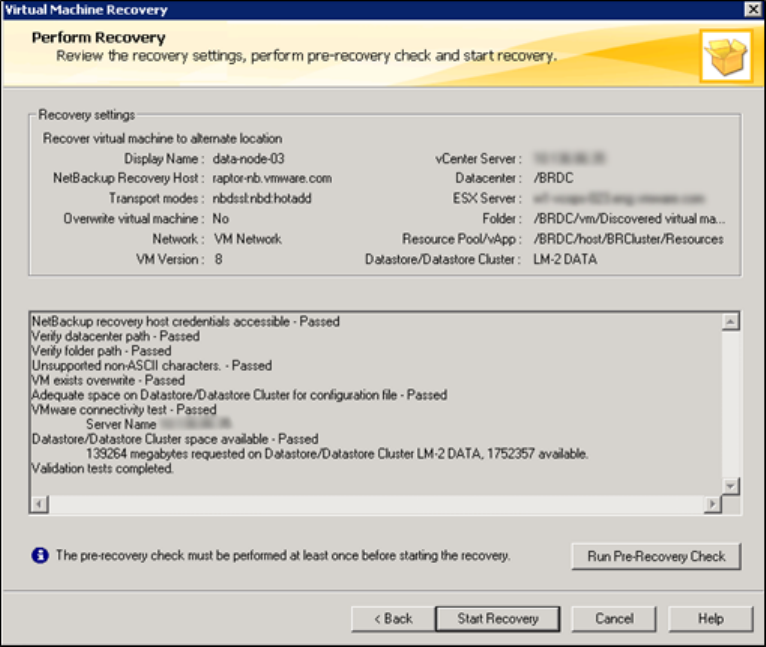Select the Datastore value LM-2 DATA
Image resolution: width=766 pixels, height=647 pixels.
pos(565,259)
